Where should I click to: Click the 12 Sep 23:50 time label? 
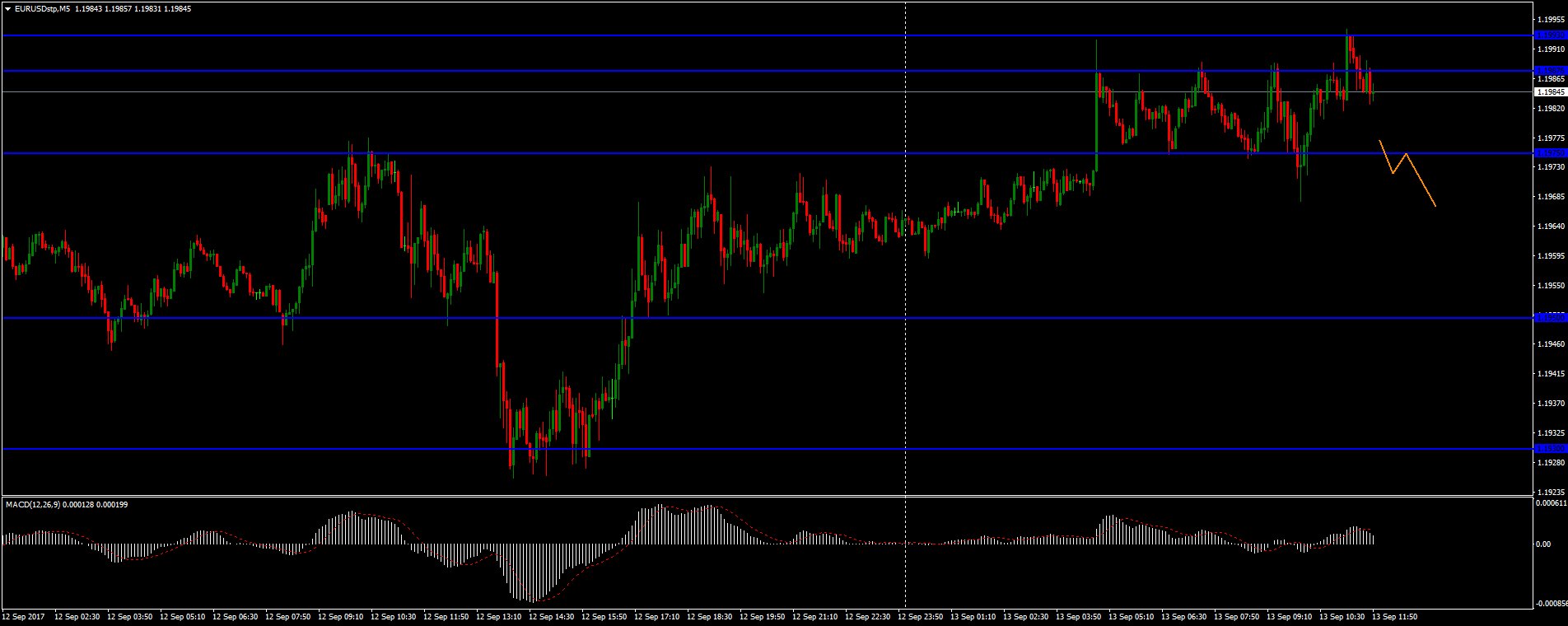[x=923, y=616]
